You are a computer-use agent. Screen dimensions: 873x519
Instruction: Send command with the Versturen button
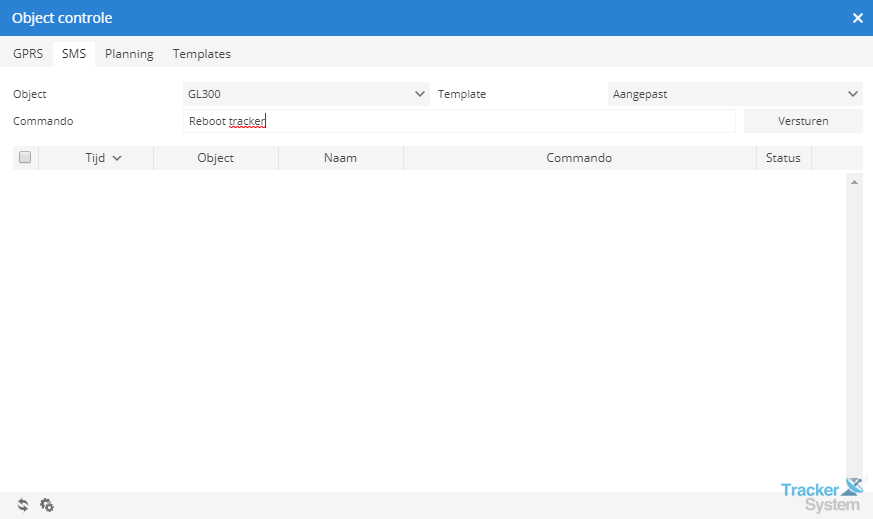click(x=803, y=121)
